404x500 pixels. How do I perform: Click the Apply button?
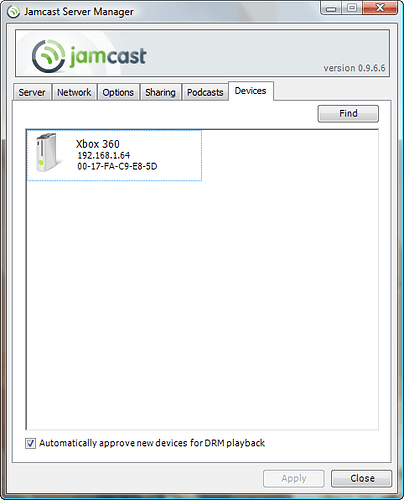tap(294, 479)
